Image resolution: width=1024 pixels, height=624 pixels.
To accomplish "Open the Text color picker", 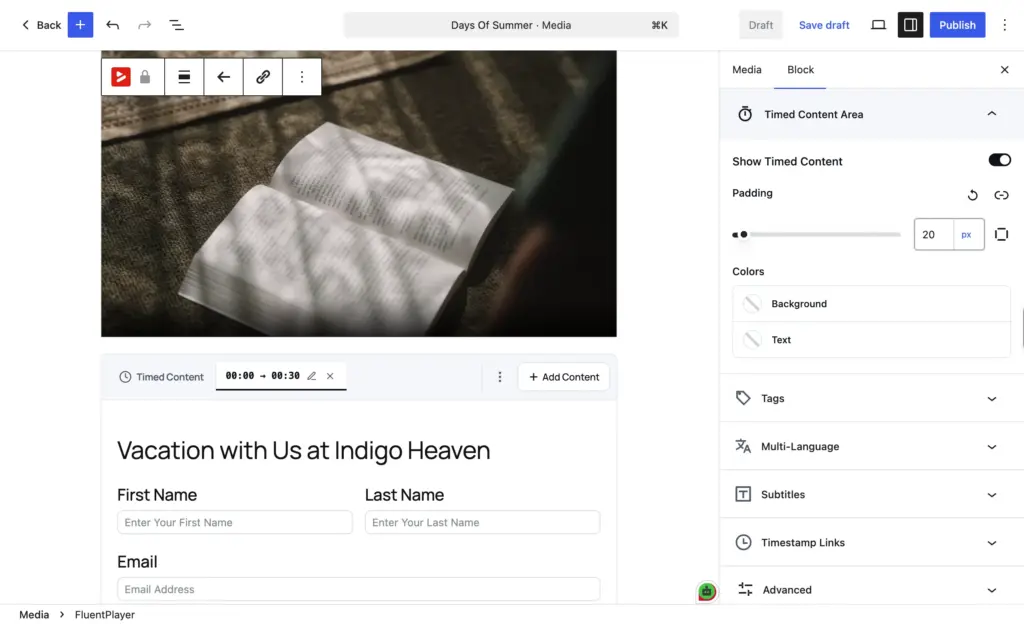I will [871, 339].
